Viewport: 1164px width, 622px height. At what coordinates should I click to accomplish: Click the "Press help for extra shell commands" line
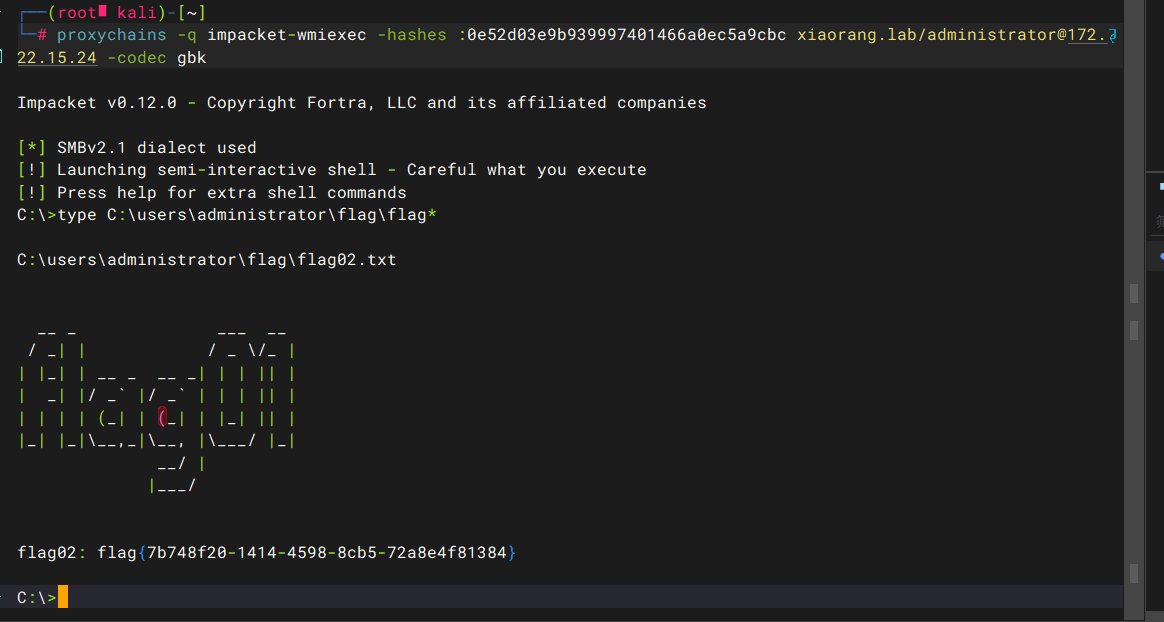[x=212, y=193]
